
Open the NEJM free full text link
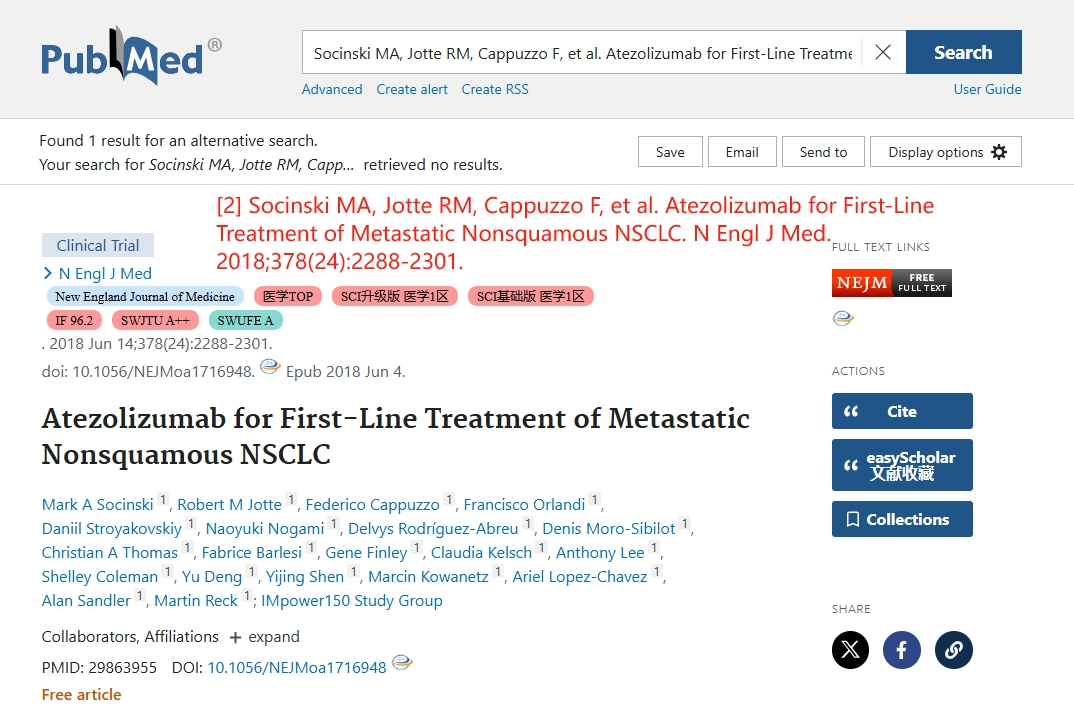coord(891,283)
